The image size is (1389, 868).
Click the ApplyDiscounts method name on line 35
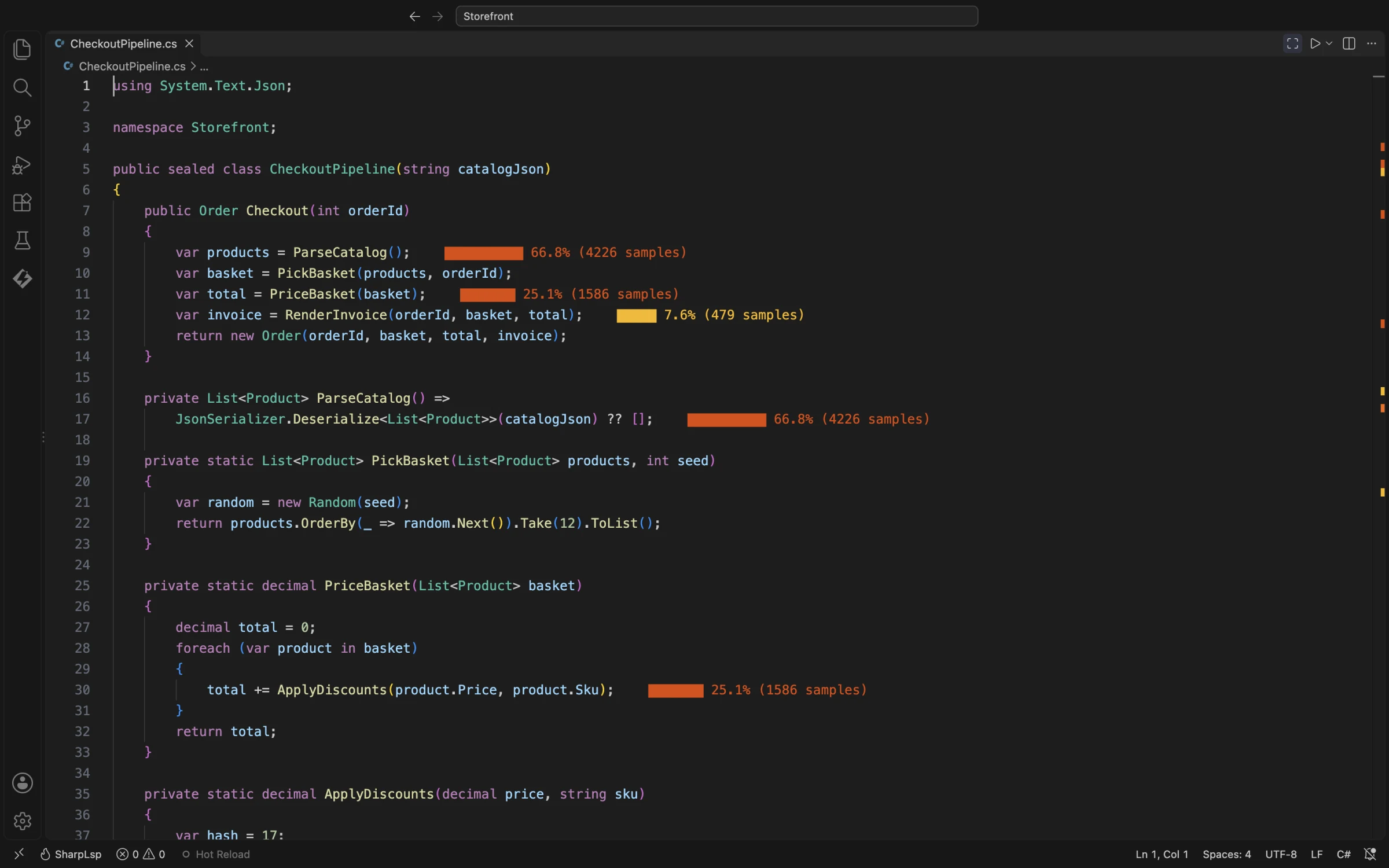(379, 794)
